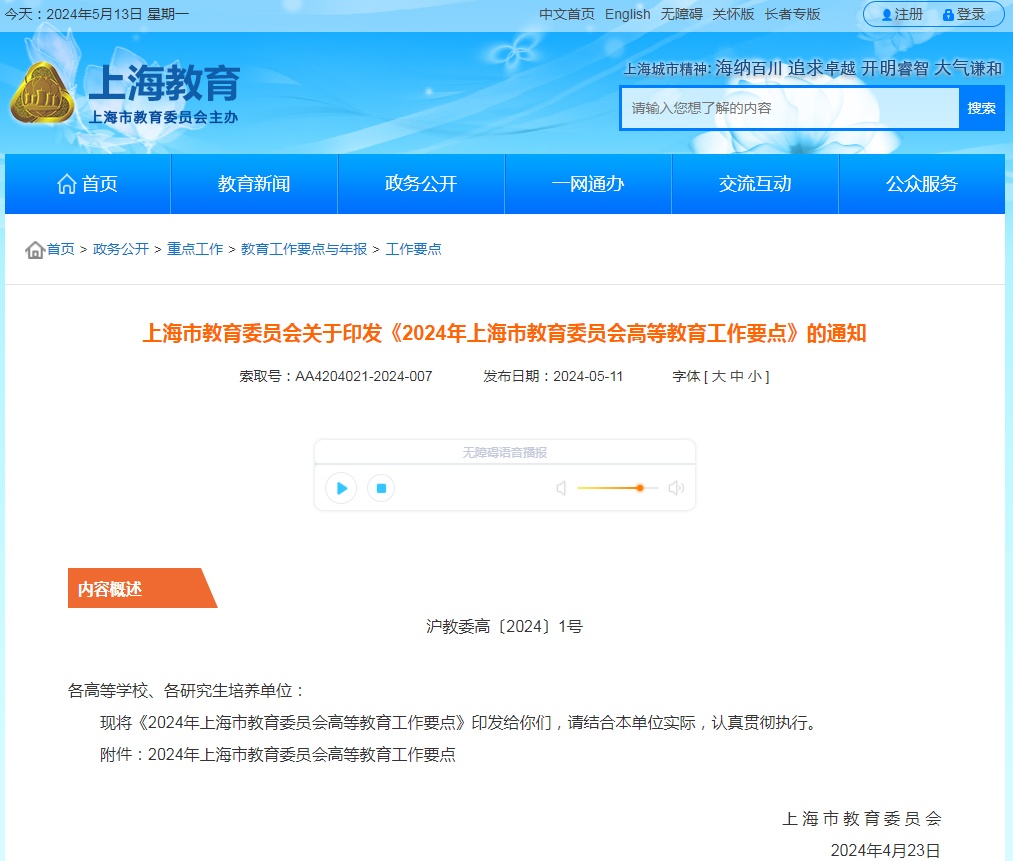Click the low volume speaker icon
1013x861 pixels.
(x=561, y=488)
